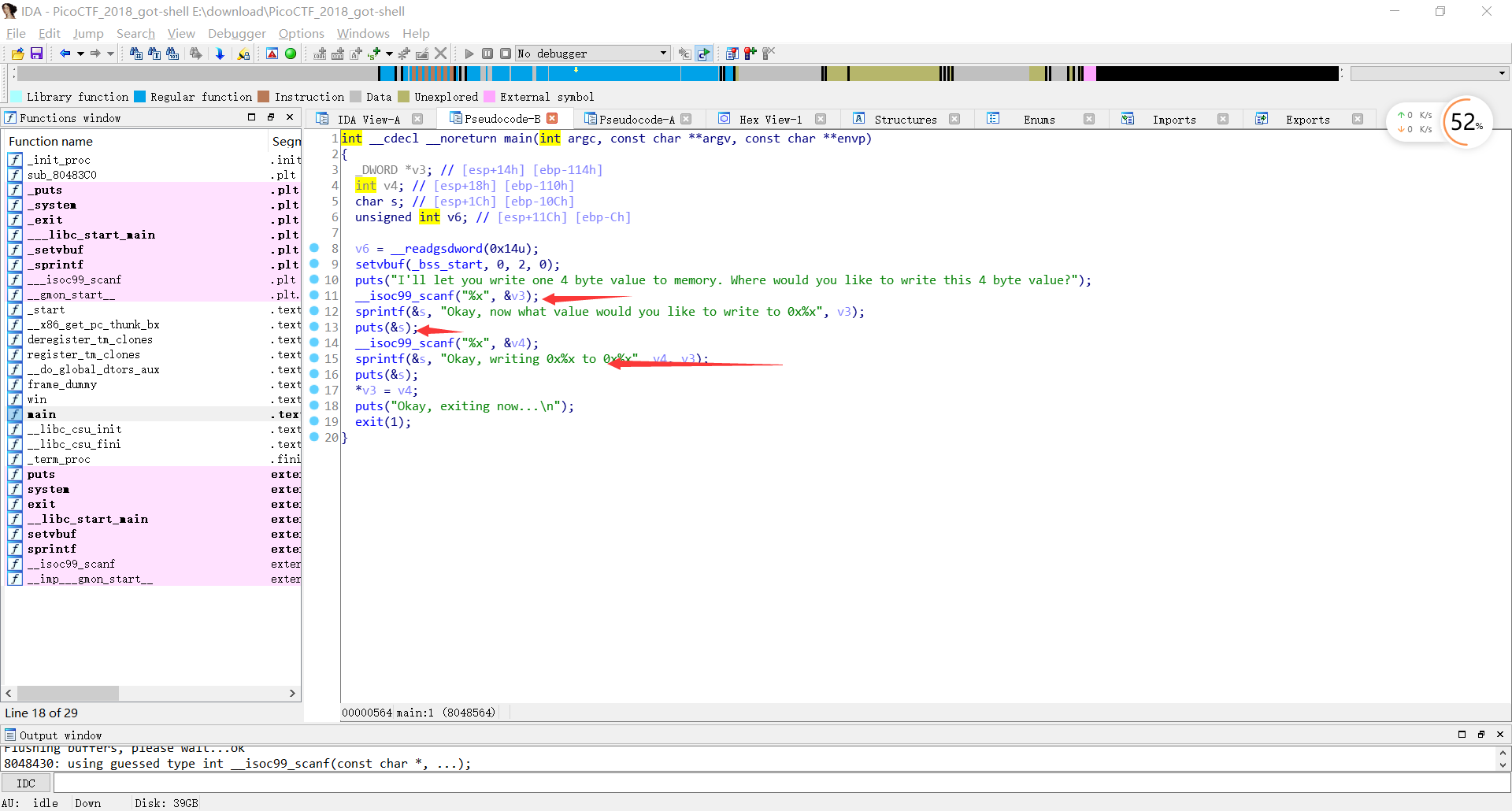This screenshot has height=811, width=1512.
Task: Open the navigation band dropdown at right
Action: click(1502, 73)
